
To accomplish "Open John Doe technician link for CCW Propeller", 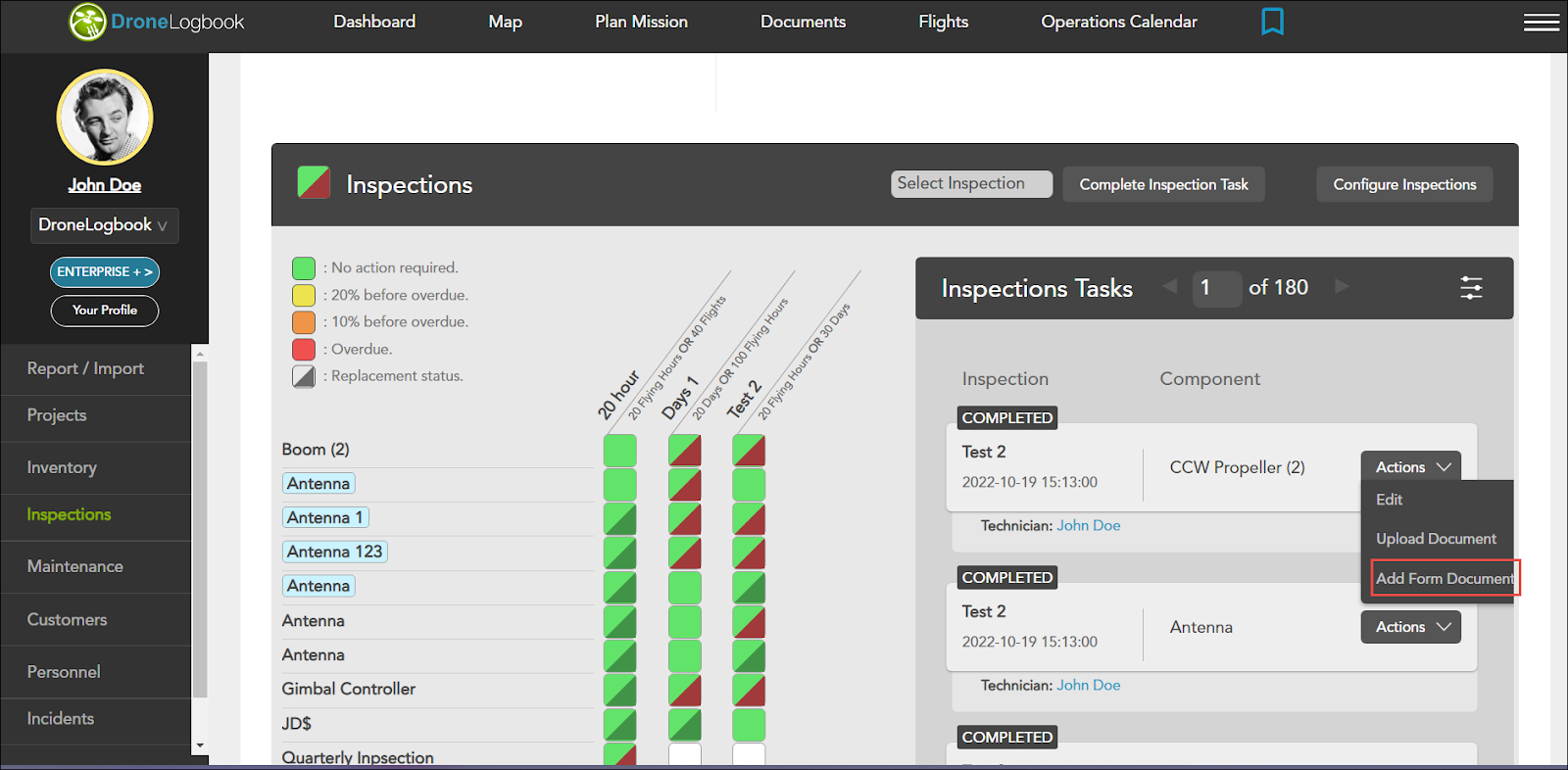I will click(x=1088, y=526).
